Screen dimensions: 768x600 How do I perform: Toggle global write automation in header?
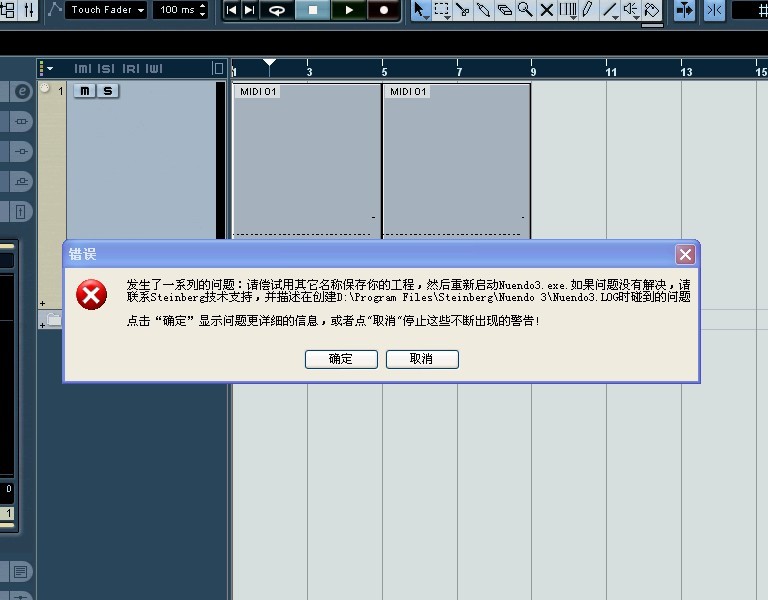[x=153, y=69]
